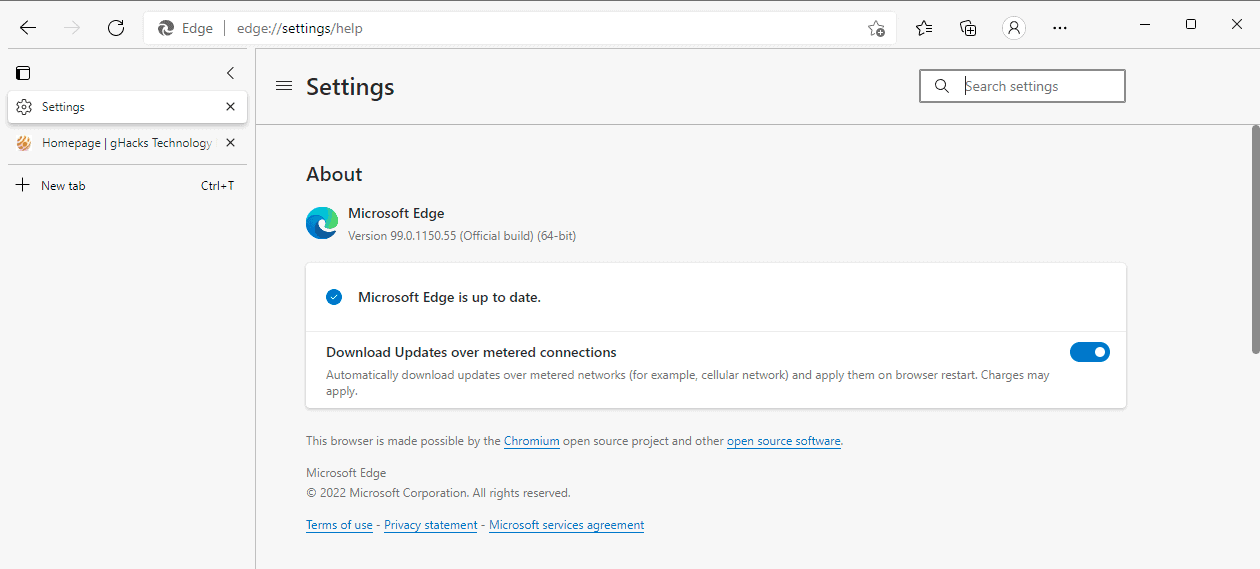Click the Microsoft Edge logo in About
1260x569 pixels.
coord(322,223)
